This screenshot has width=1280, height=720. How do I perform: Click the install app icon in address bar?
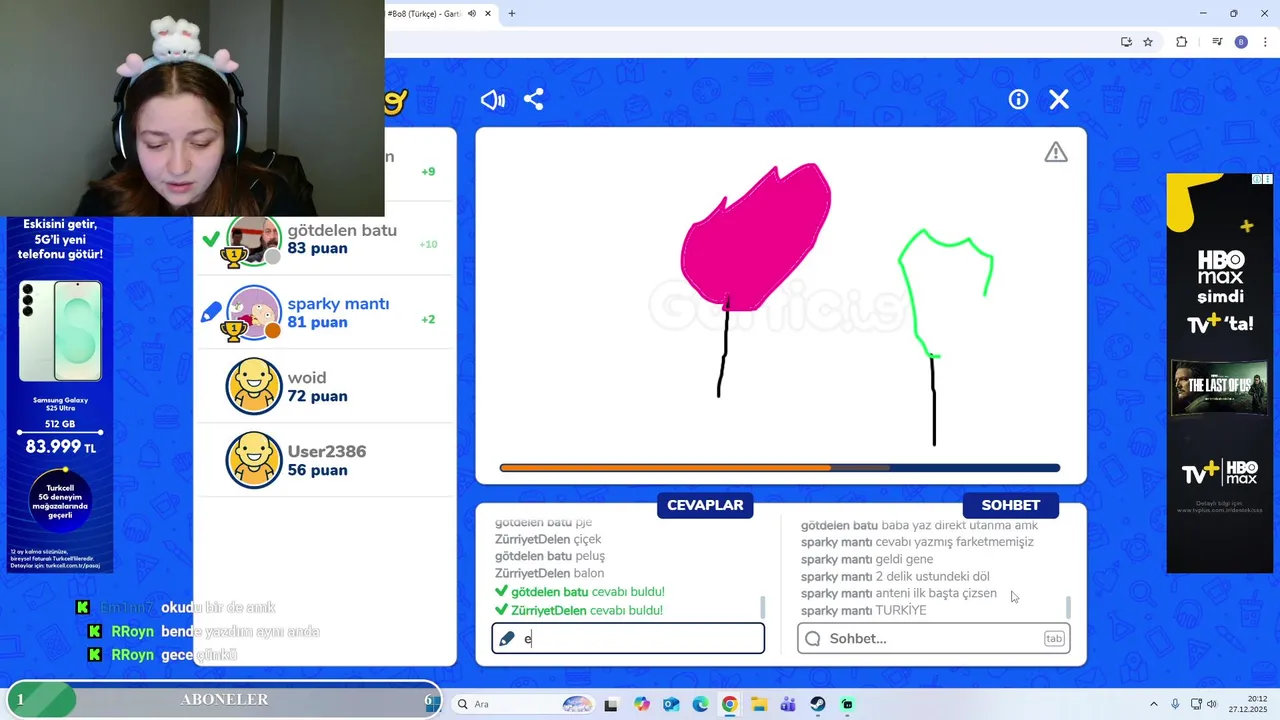1126,42
